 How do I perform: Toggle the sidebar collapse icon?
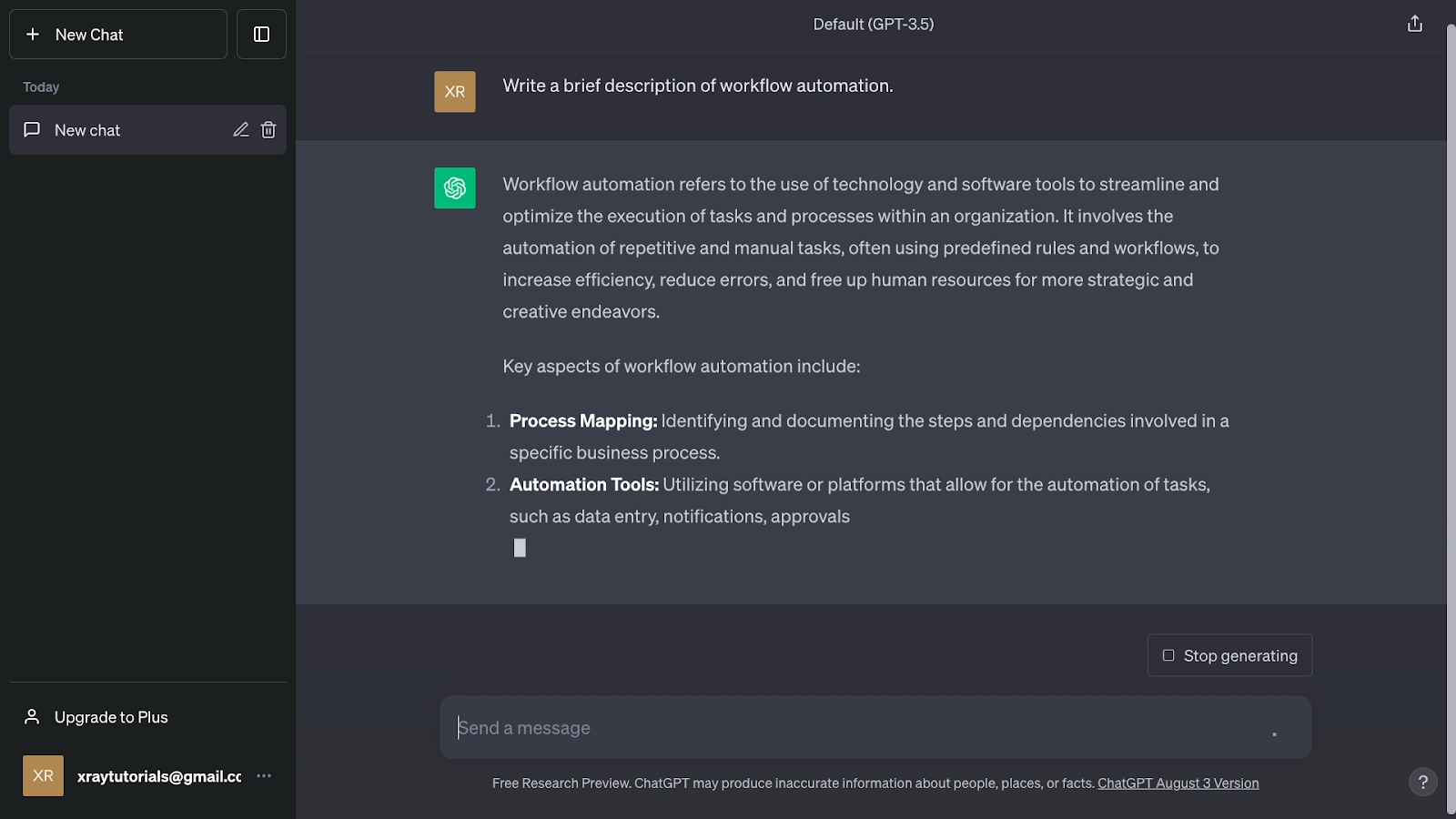261,35
